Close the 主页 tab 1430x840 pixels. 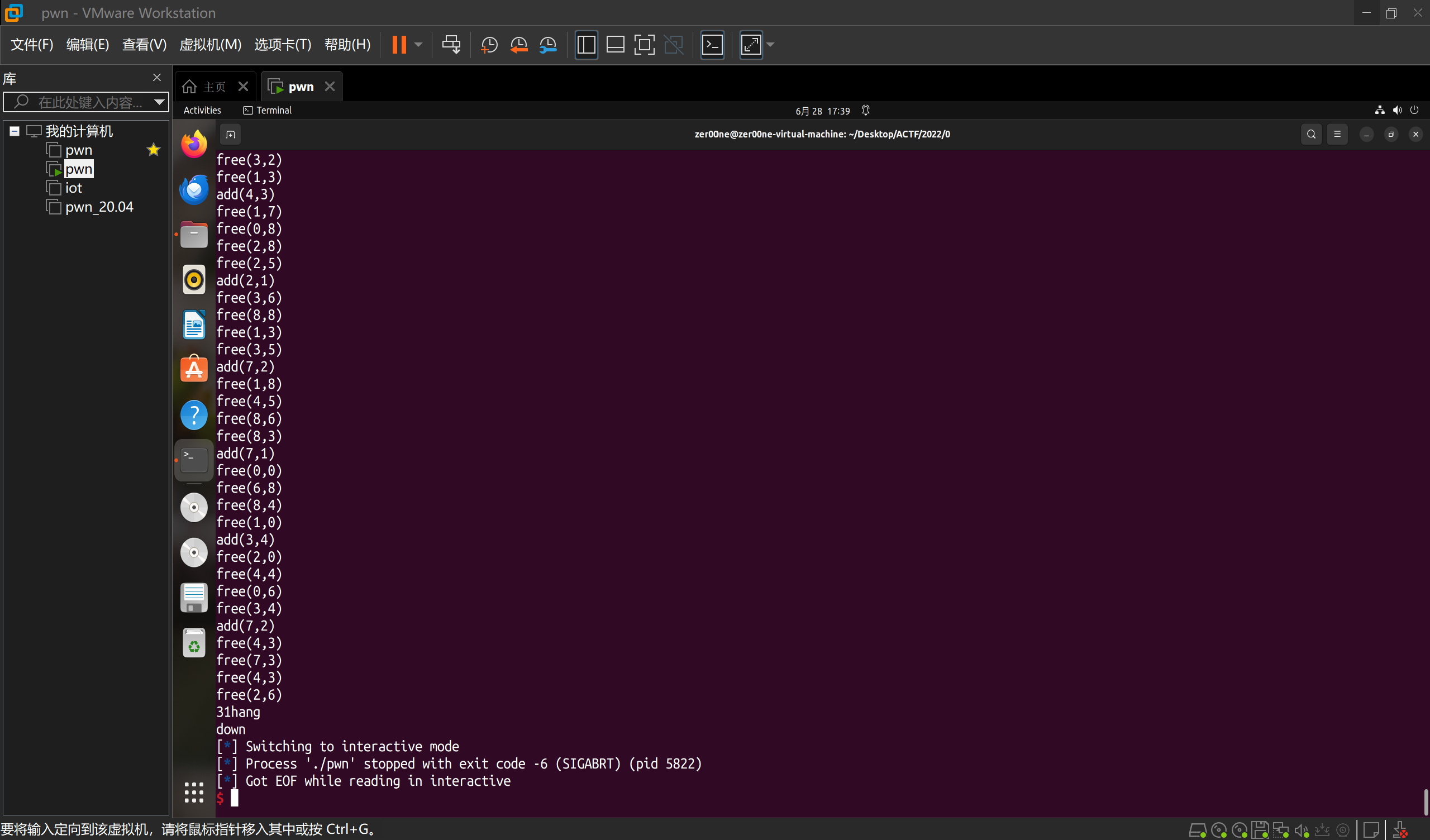[x=243, y=86]
